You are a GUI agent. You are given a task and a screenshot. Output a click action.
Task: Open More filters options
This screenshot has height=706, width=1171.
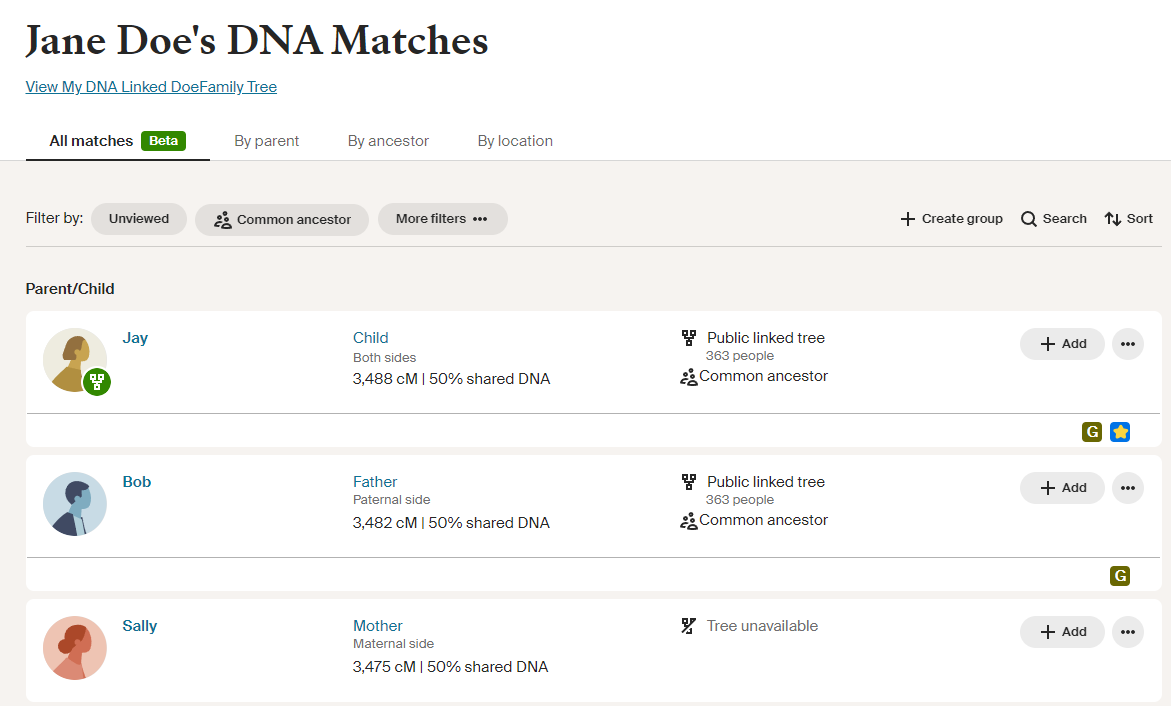[442, 218]
